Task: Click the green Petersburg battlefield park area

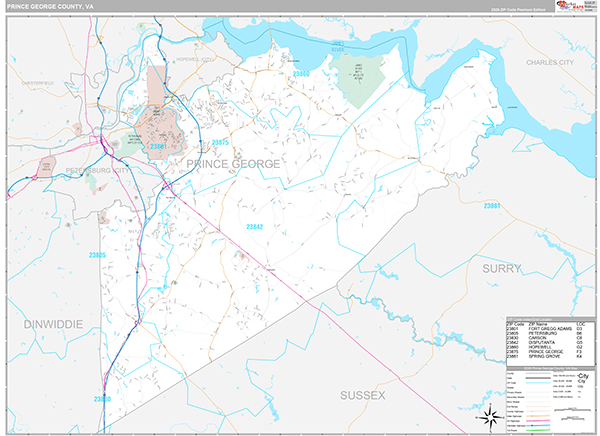Action: 129,144
